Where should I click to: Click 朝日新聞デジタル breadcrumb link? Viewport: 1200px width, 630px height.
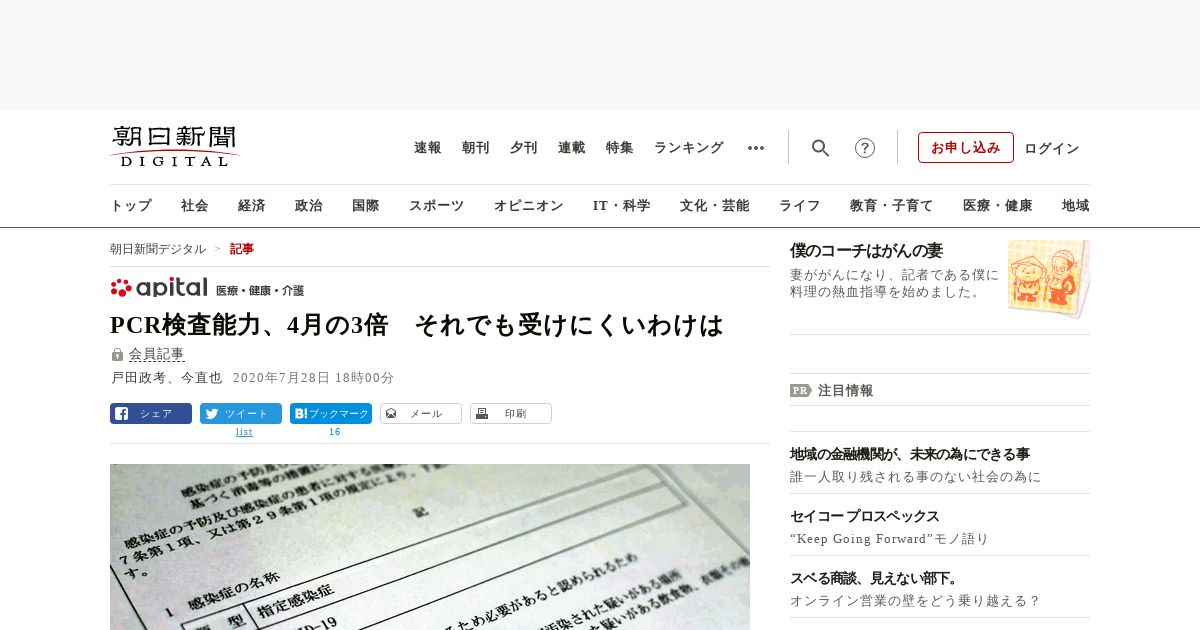pyautogui.click(x=158, y=249)
